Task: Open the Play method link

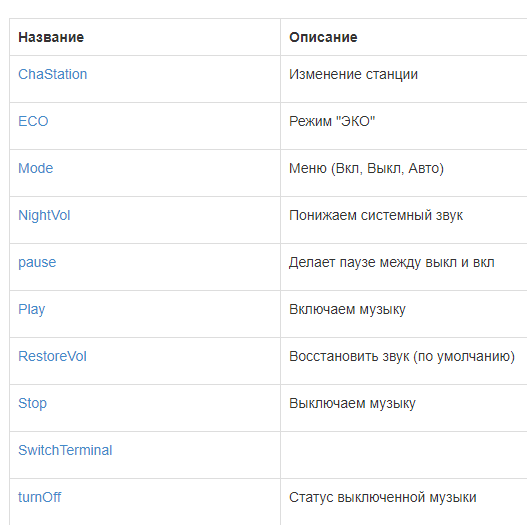Action: (x=32, y=310)
